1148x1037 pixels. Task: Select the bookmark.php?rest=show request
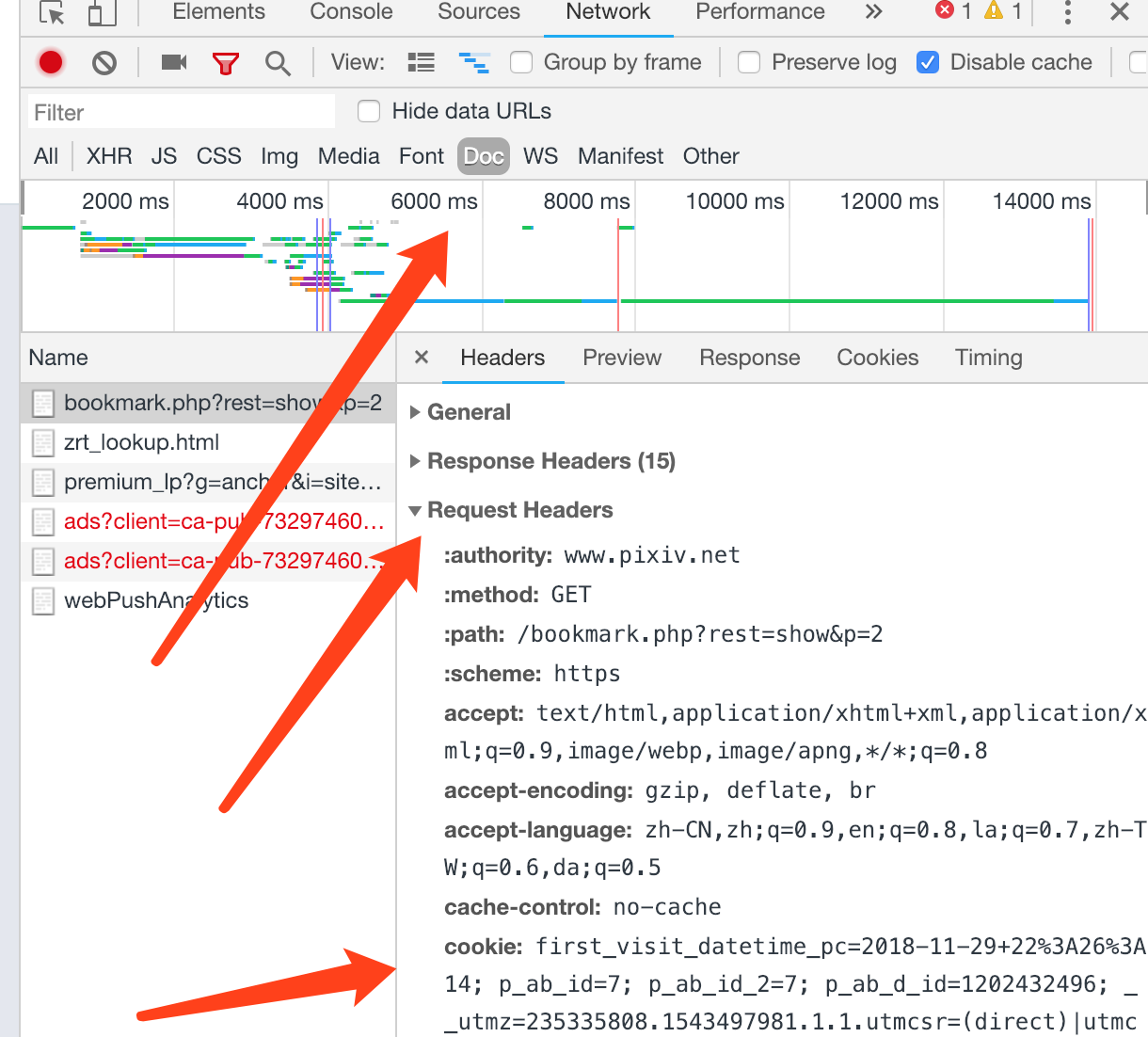click(208, 404)
